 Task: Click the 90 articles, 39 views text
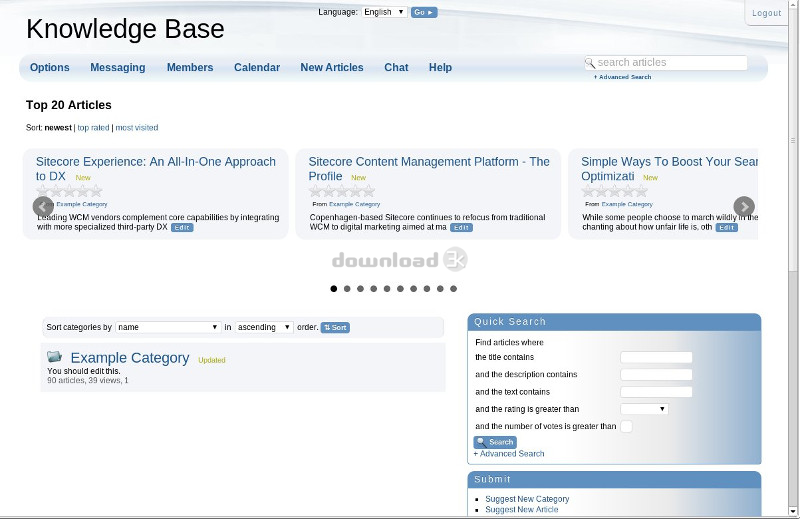click(88, 381)
